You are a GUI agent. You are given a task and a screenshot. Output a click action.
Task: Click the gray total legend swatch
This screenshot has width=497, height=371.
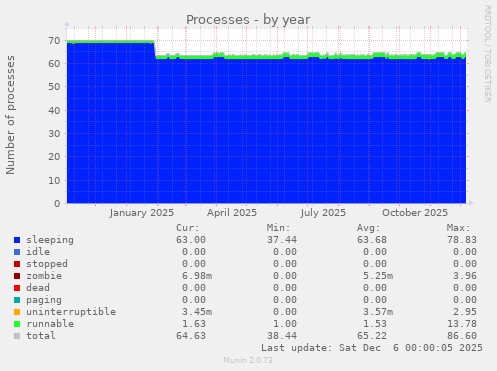(17, 336)
